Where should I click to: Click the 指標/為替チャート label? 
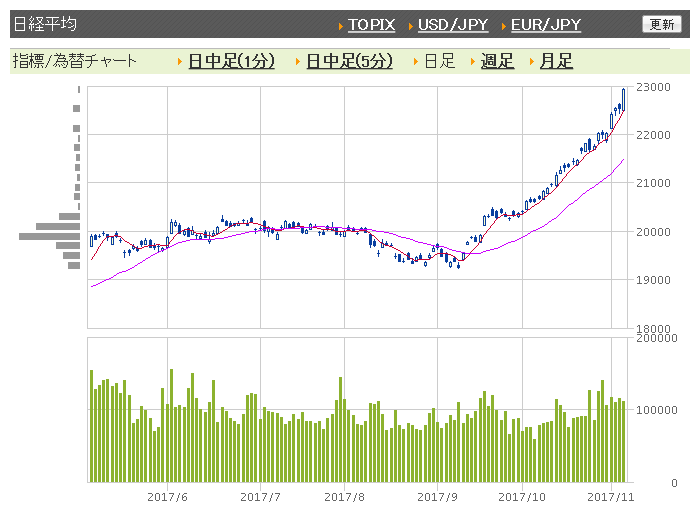click(x=74, y=61)
